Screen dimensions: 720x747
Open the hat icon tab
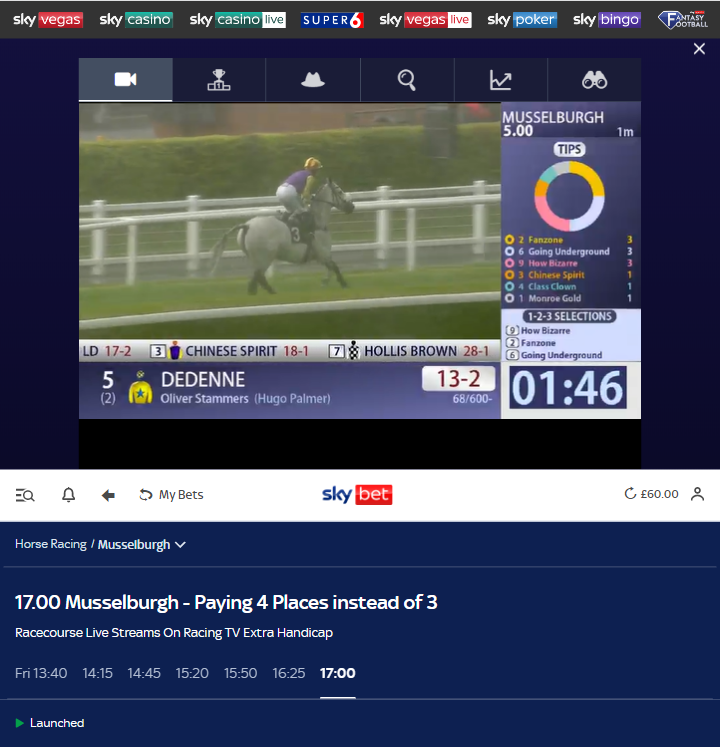[x=313, y=80]
